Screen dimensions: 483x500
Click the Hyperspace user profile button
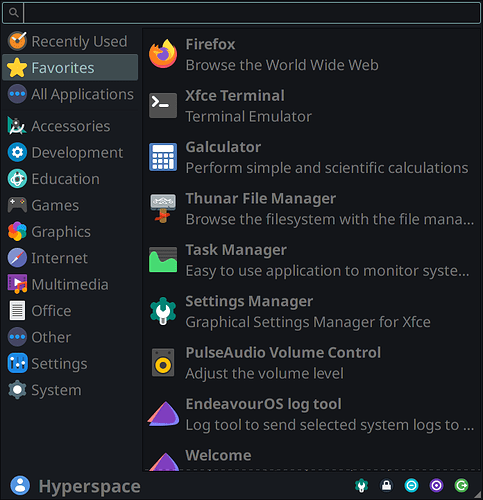click(x=75, y=486)
